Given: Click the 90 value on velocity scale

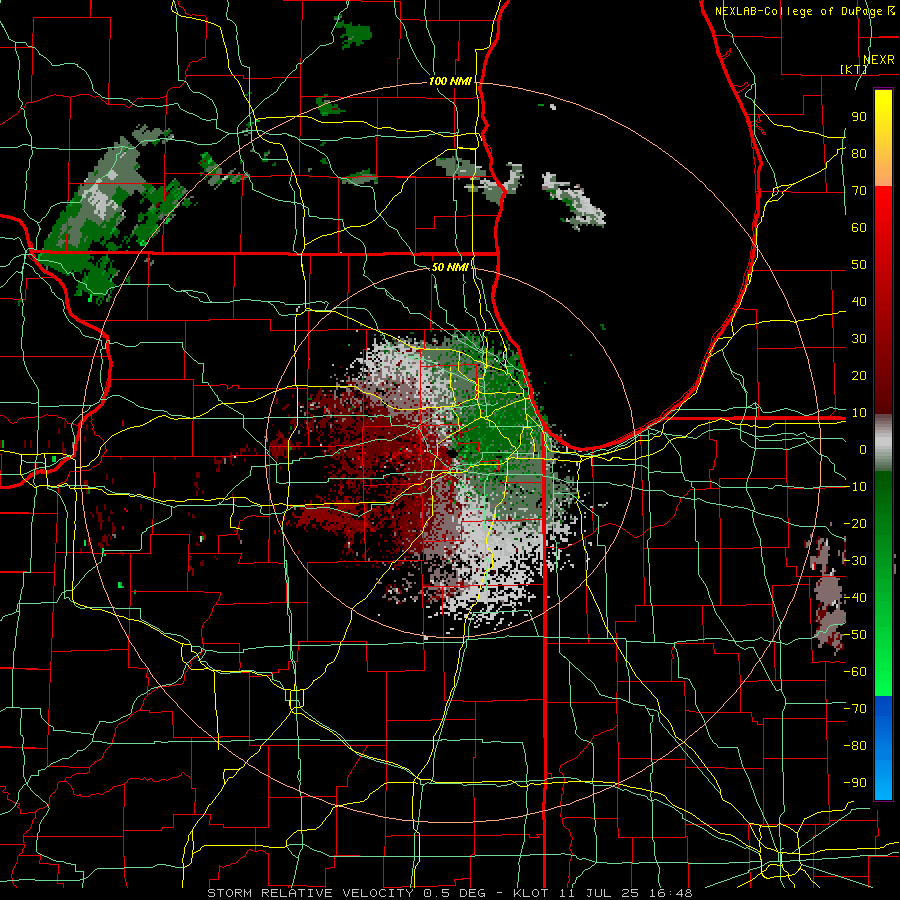Looking at the screenshot, I should pos(859,117).
